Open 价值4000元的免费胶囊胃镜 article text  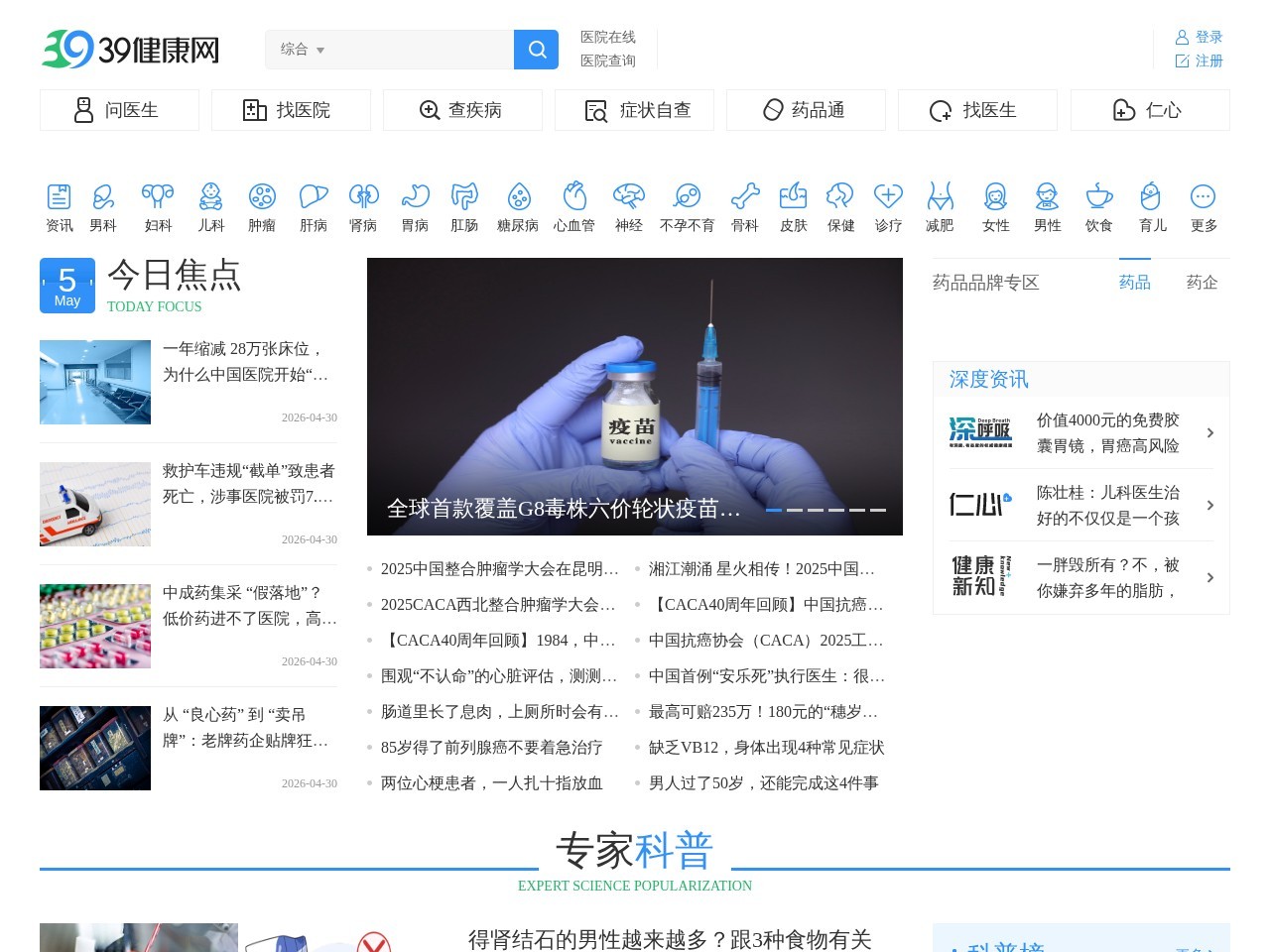click(1108, 433)
